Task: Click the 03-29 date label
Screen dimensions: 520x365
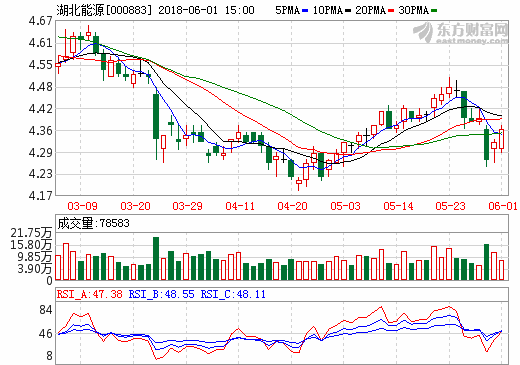Action: tap(187, 206)
